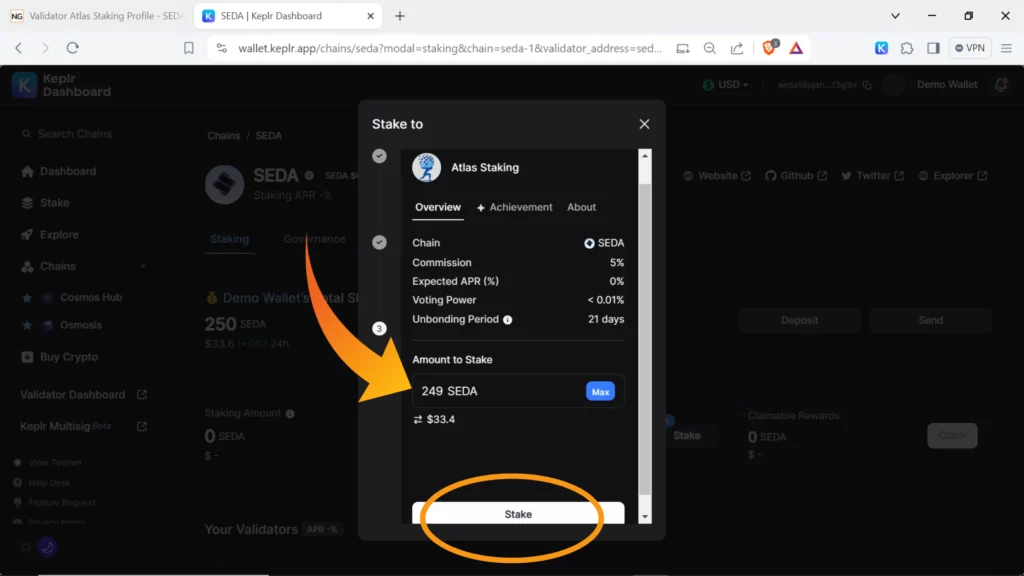Click the notification bell icon

[x=1001, y=85]
